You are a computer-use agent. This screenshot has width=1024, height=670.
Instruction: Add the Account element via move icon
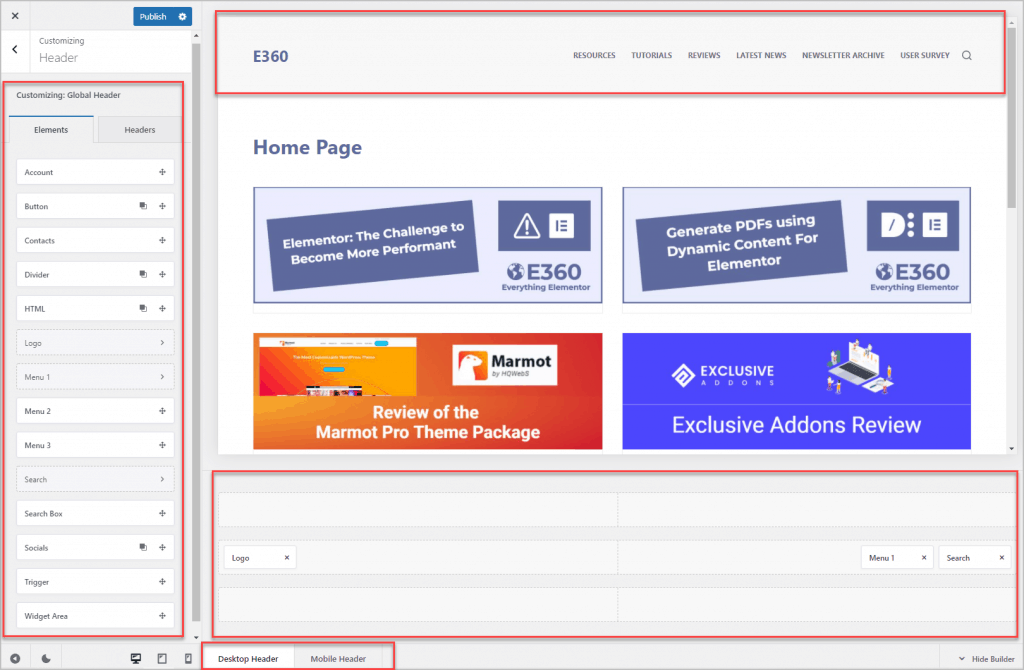[x=162, y=172]
